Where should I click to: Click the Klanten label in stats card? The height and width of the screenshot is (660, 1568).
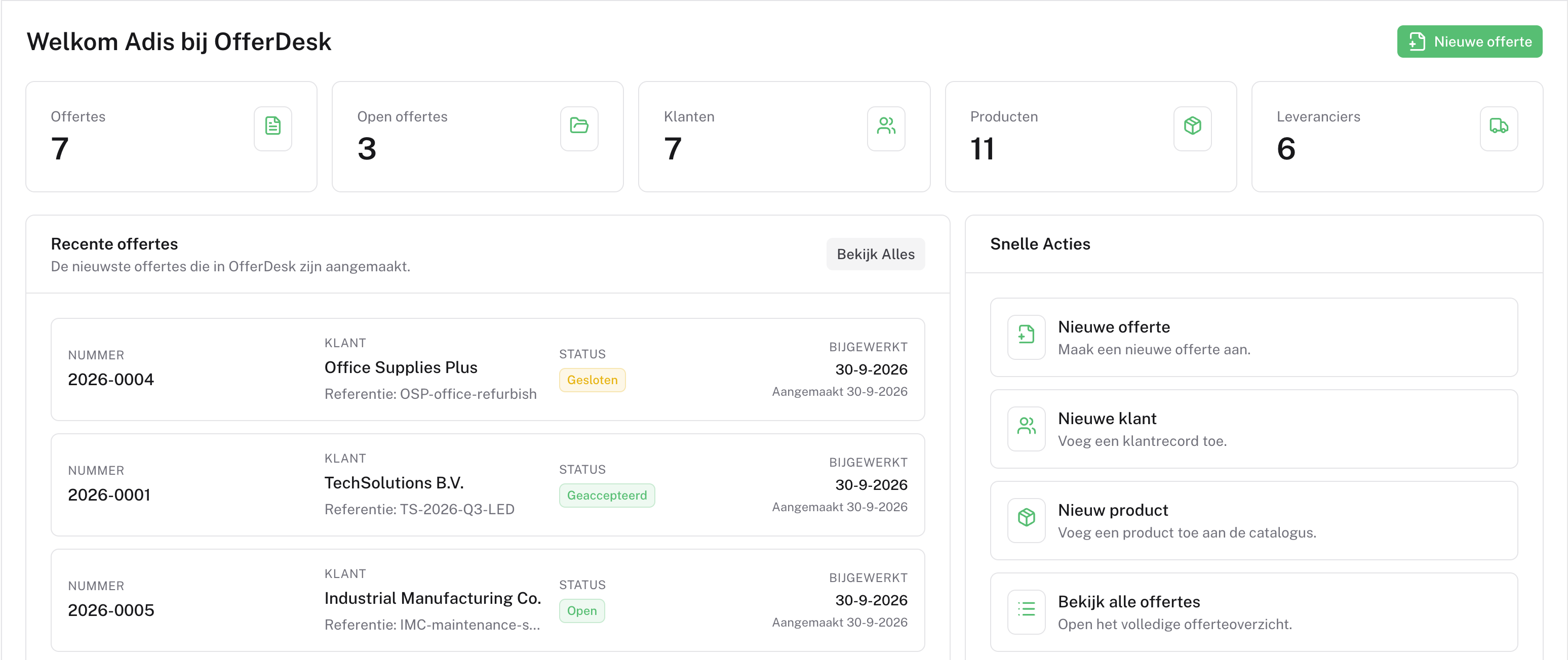click(x=688, y=117)
